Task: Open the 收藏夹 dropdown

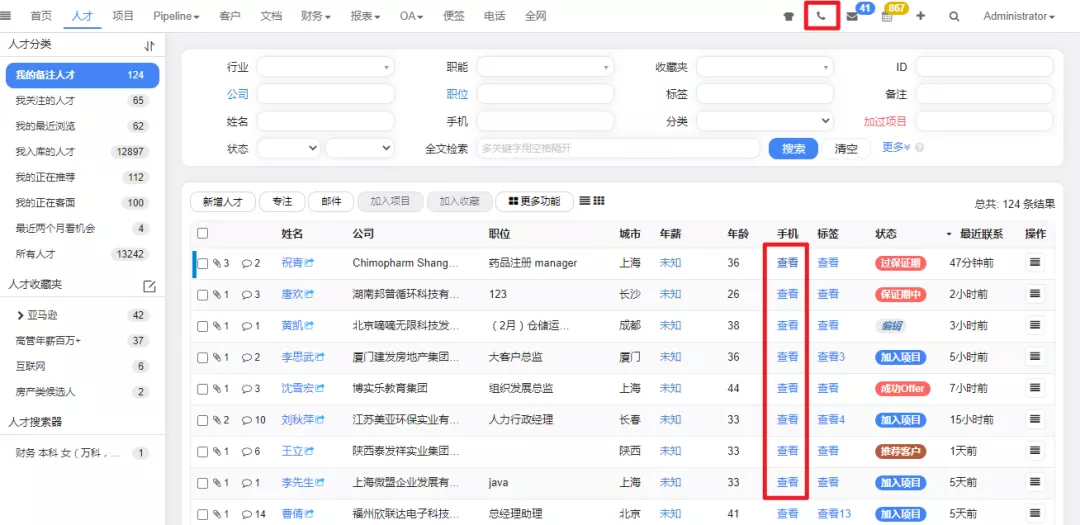Action: tap(765, 67)
